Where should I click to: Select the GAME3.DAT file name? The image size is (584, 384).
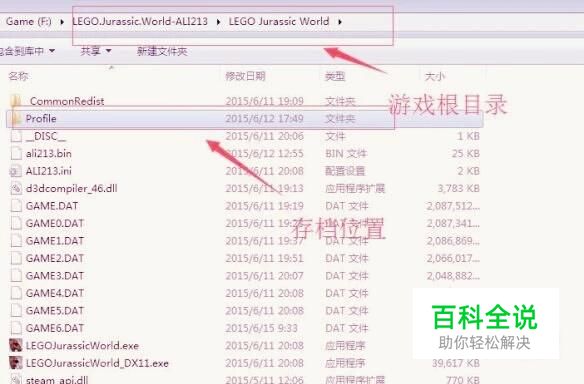pyautogui.click(x=55, y=276)
